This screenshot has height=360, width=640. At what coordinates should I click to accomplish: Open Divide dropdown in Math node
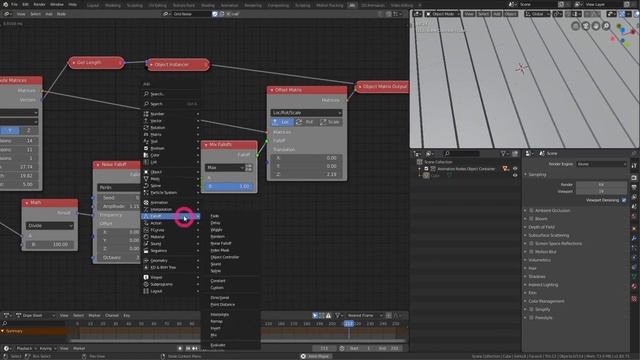click(x=50, y=226)
